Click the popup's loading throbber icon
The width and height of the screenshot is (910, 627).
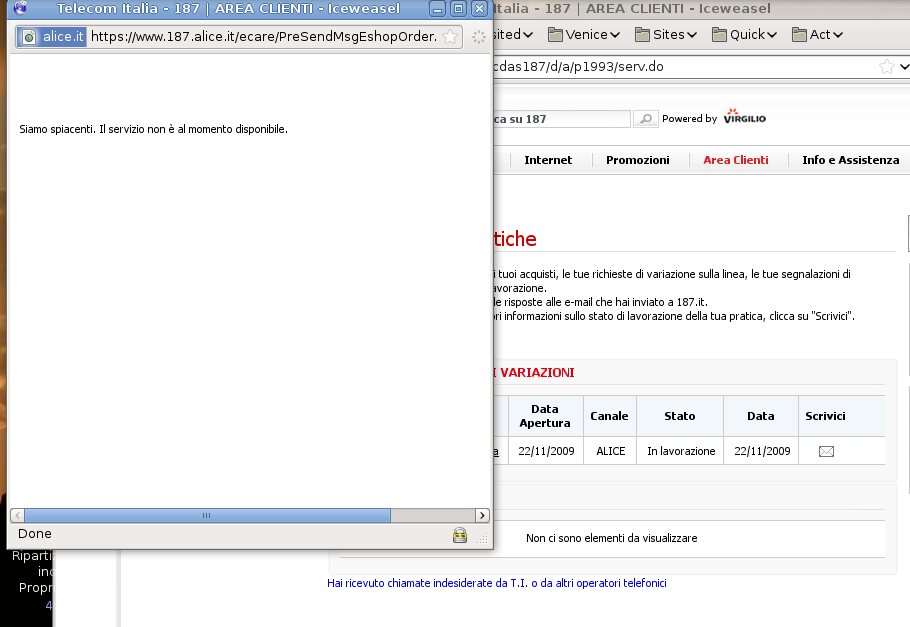point(478,37)
